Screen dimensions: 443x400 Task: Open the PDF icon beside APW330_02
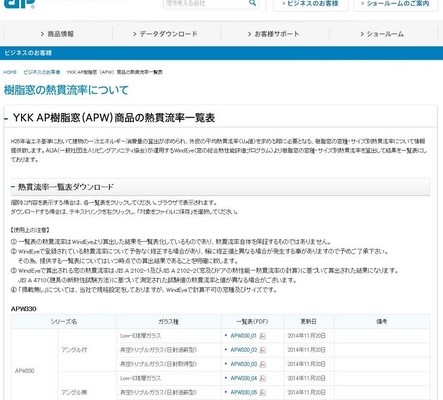[263, 350]
